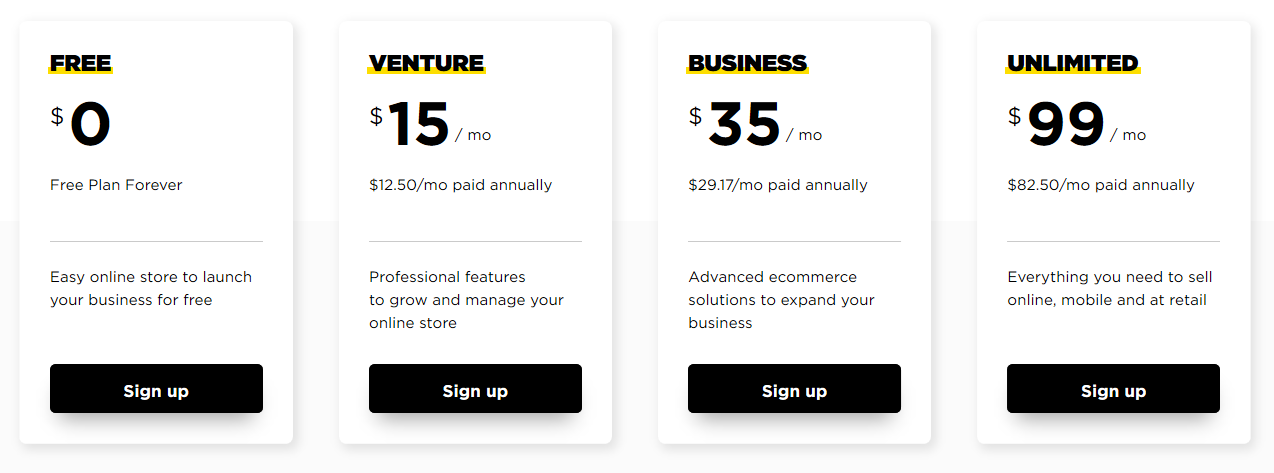Select the UNLIMITED plan title
Screen dimensions: 1274x473
1072,64
